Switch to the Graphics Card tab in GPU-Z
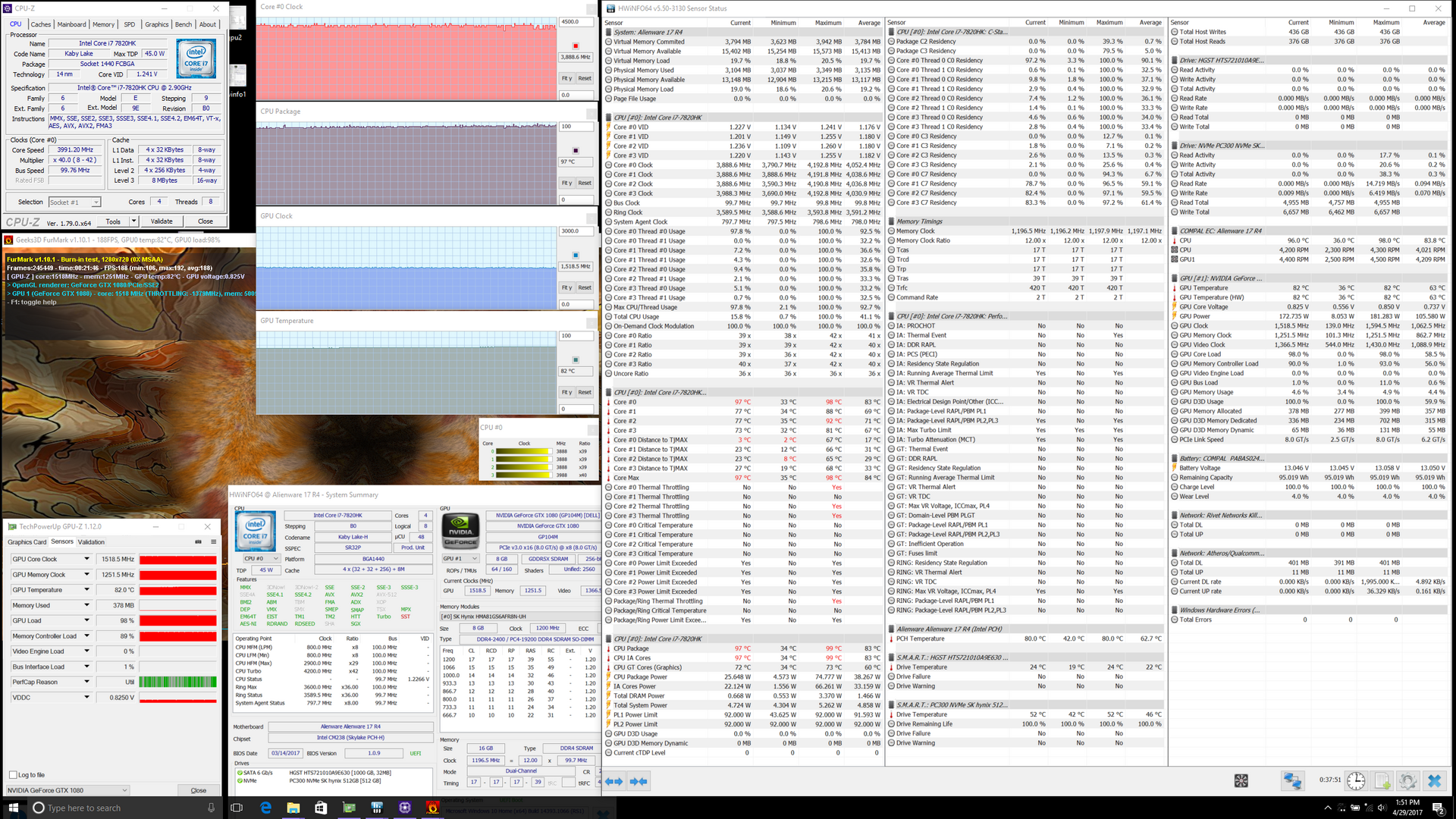Image resolution: width=1456 pixels, height=819 pixels. pyautogui.click(x=27, y=542)
